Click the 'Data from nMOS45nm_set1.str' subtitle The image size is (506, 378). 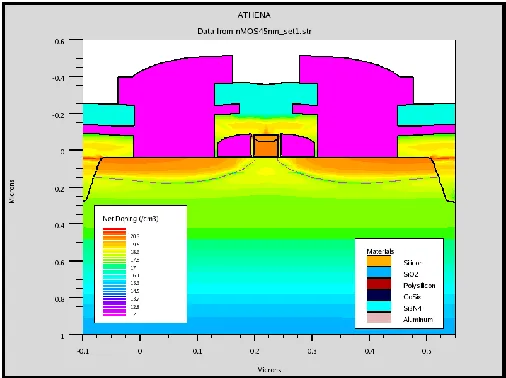pos(254,31)
